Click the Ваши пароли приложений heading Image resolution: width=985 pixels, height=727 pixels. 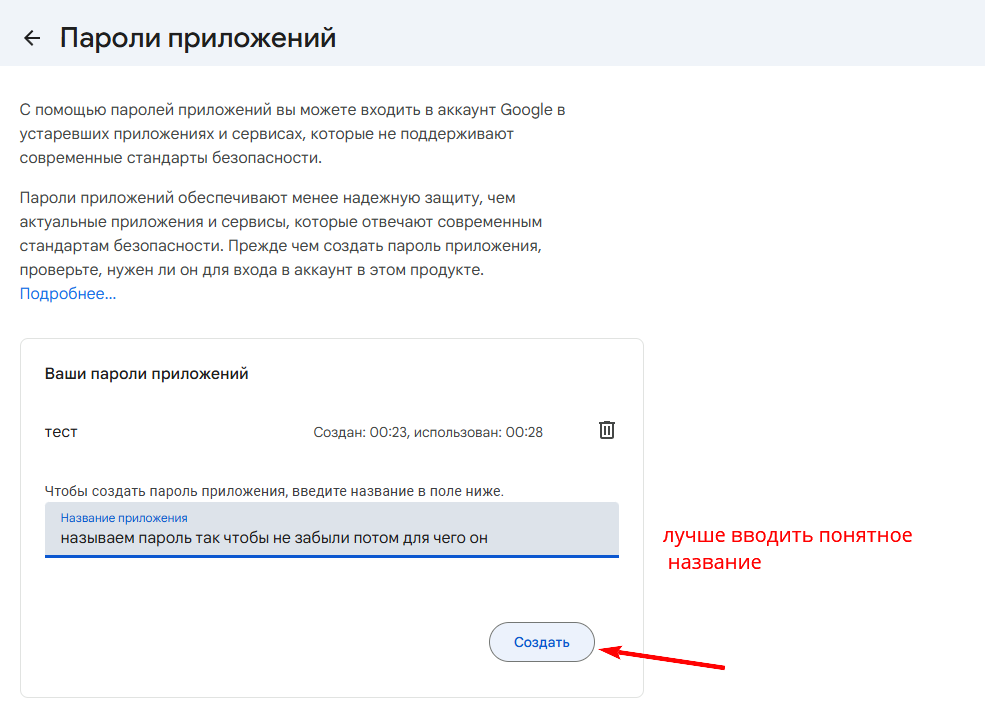tap(149, 371)
